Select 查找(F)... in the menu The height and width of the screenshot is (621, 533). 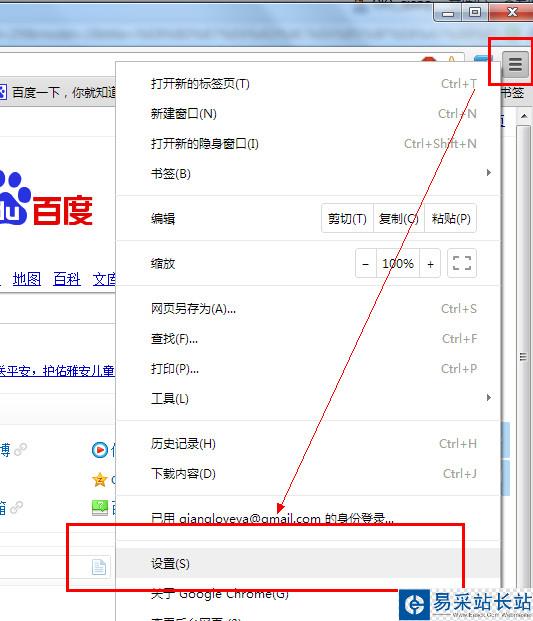tap(308, 339)
